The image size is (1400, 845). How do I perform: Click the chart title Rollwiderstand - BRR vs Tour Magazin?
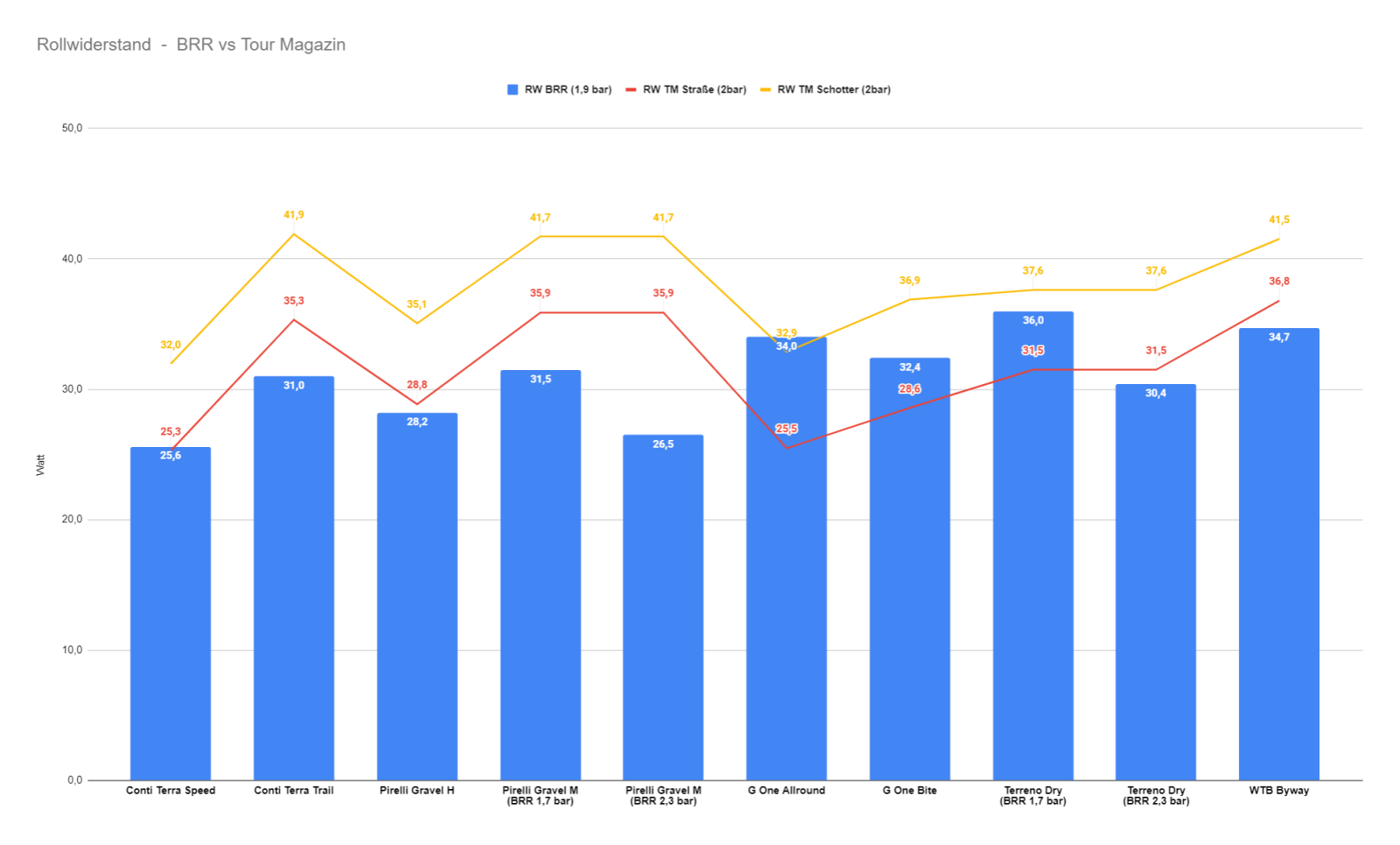[191, 45]
